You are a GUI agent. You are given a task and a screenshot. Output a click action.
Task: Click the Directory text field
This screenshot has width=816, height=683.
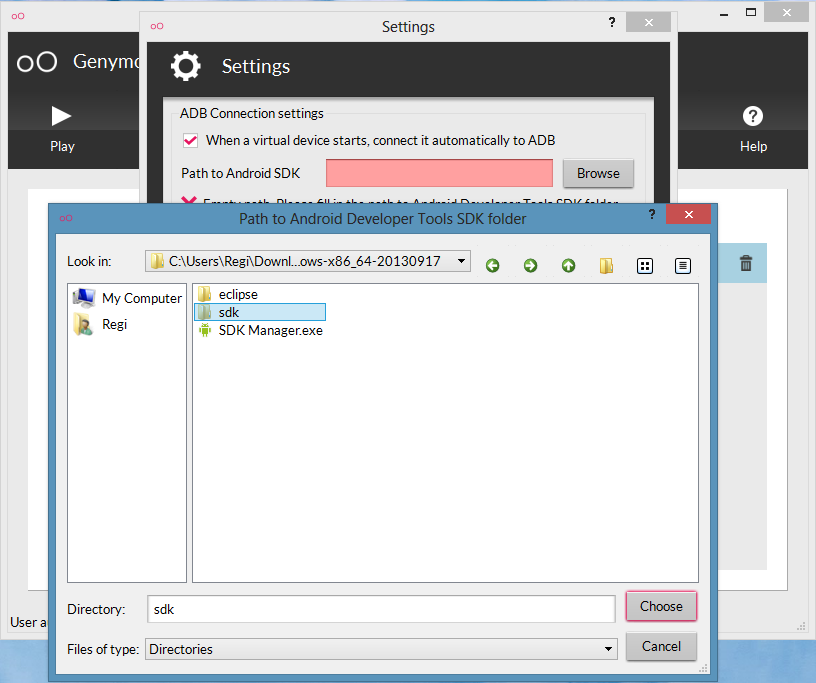click(x=381, y=609)
